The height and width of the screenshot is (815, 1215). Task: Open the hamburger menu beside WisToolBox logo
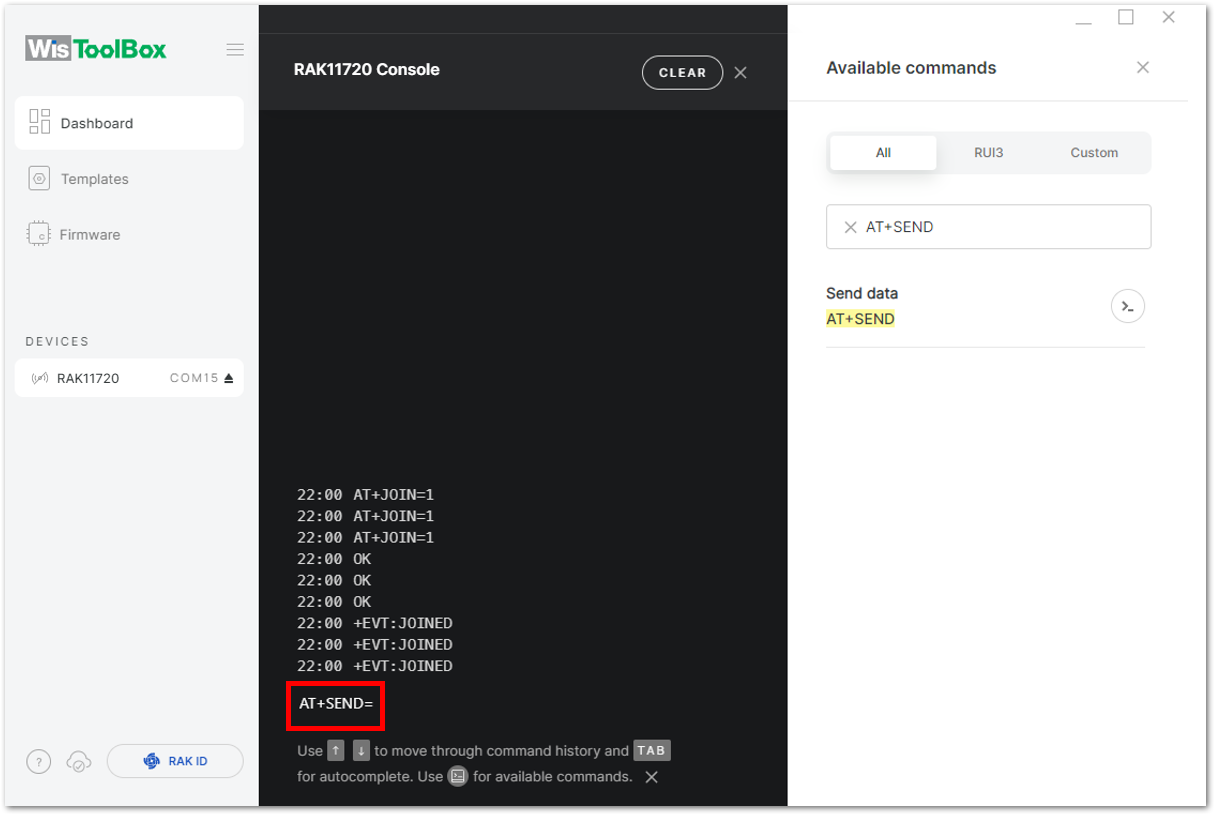tap(235, 50)
